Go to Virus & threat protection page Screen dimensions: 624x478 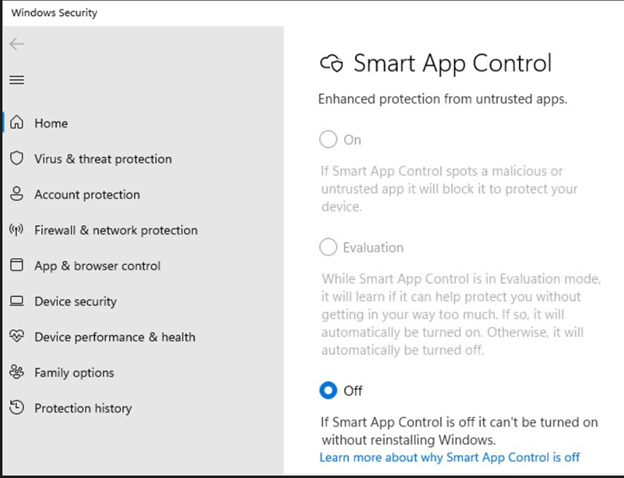click(x=103, y=159)
